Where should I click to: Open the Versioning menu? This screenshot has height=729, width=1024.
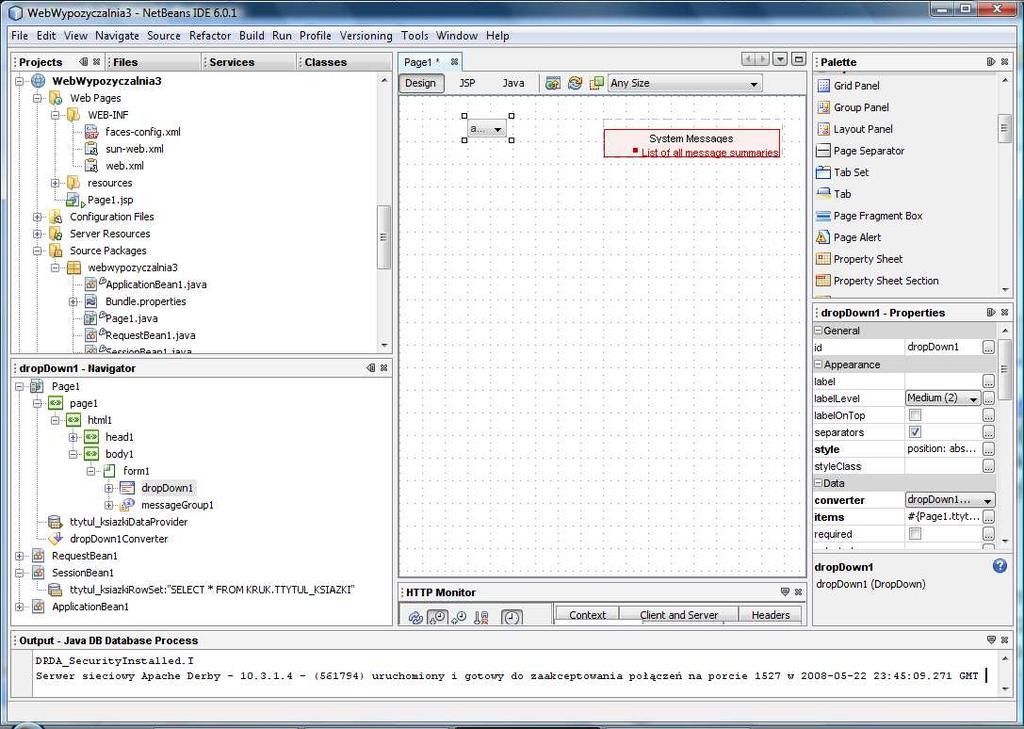[x=366, y=36]
